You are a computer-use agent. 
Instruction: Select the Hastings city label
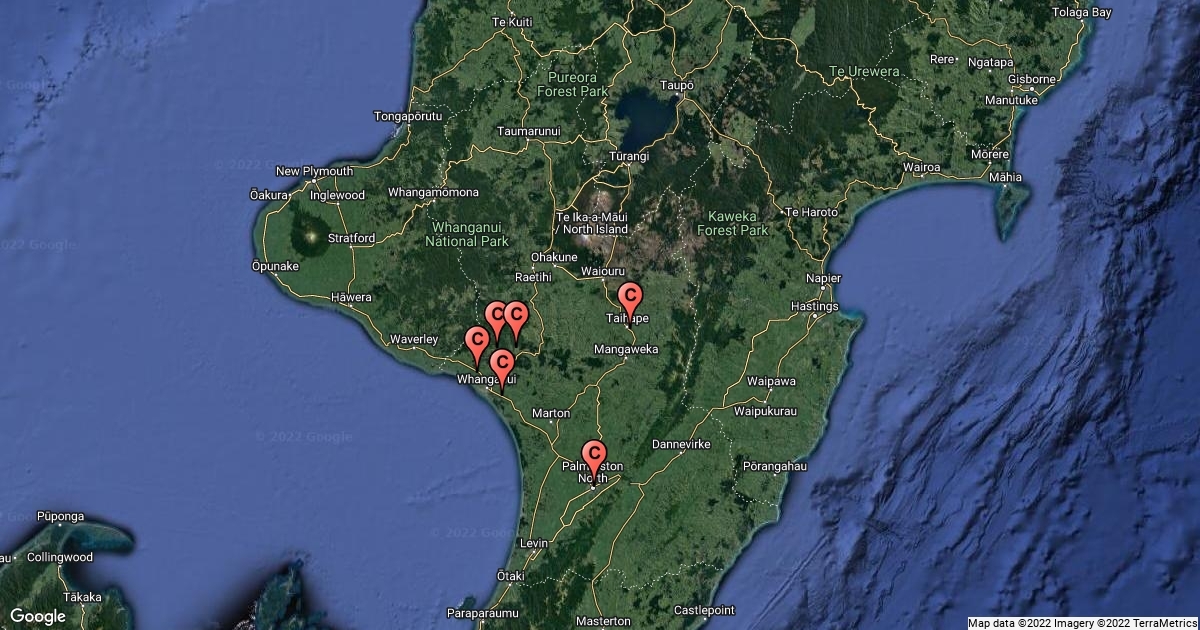tap(814, 306)
